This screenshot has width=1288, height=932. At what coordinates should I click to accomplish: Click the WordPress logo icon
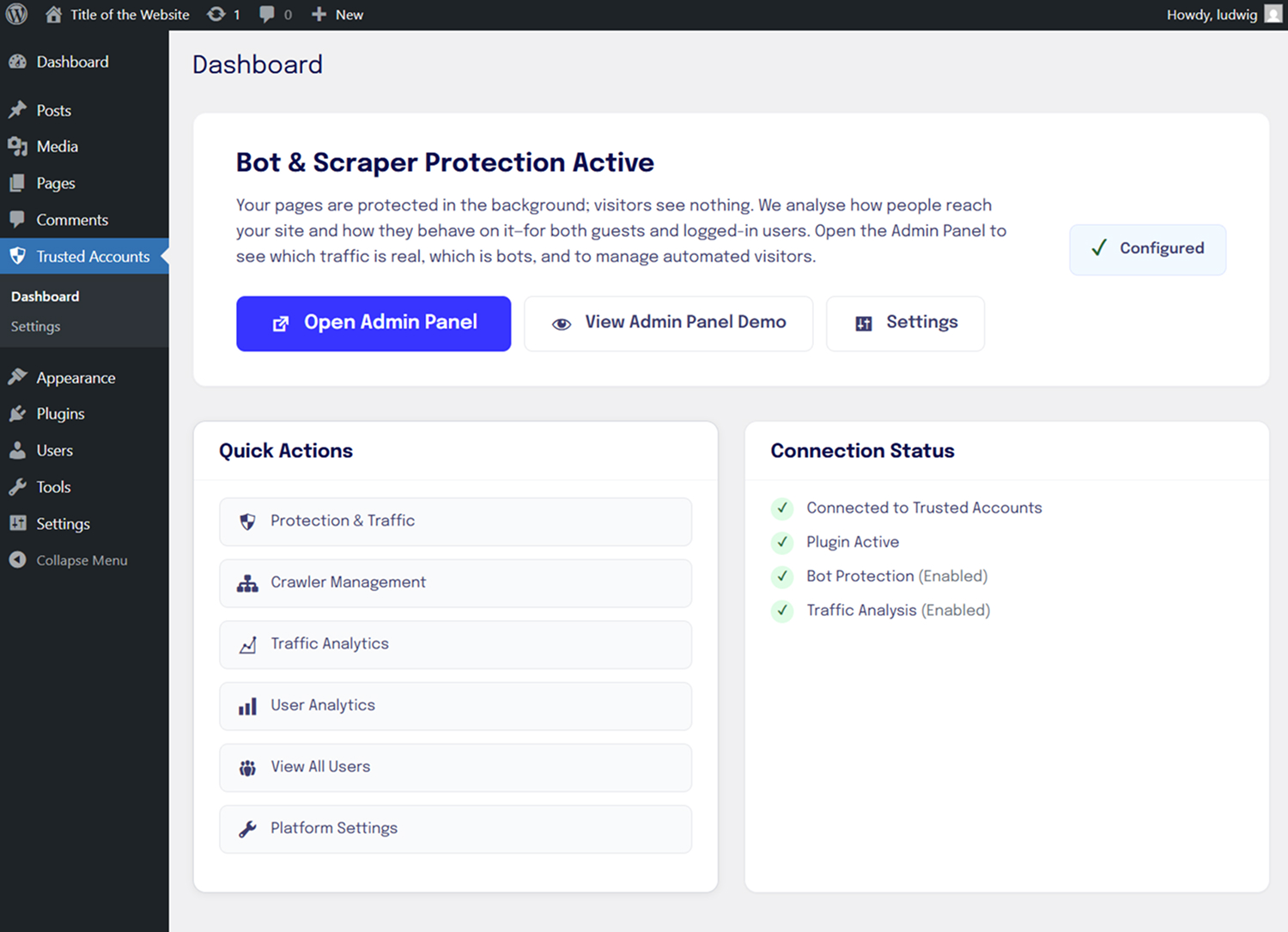[17, 15]
